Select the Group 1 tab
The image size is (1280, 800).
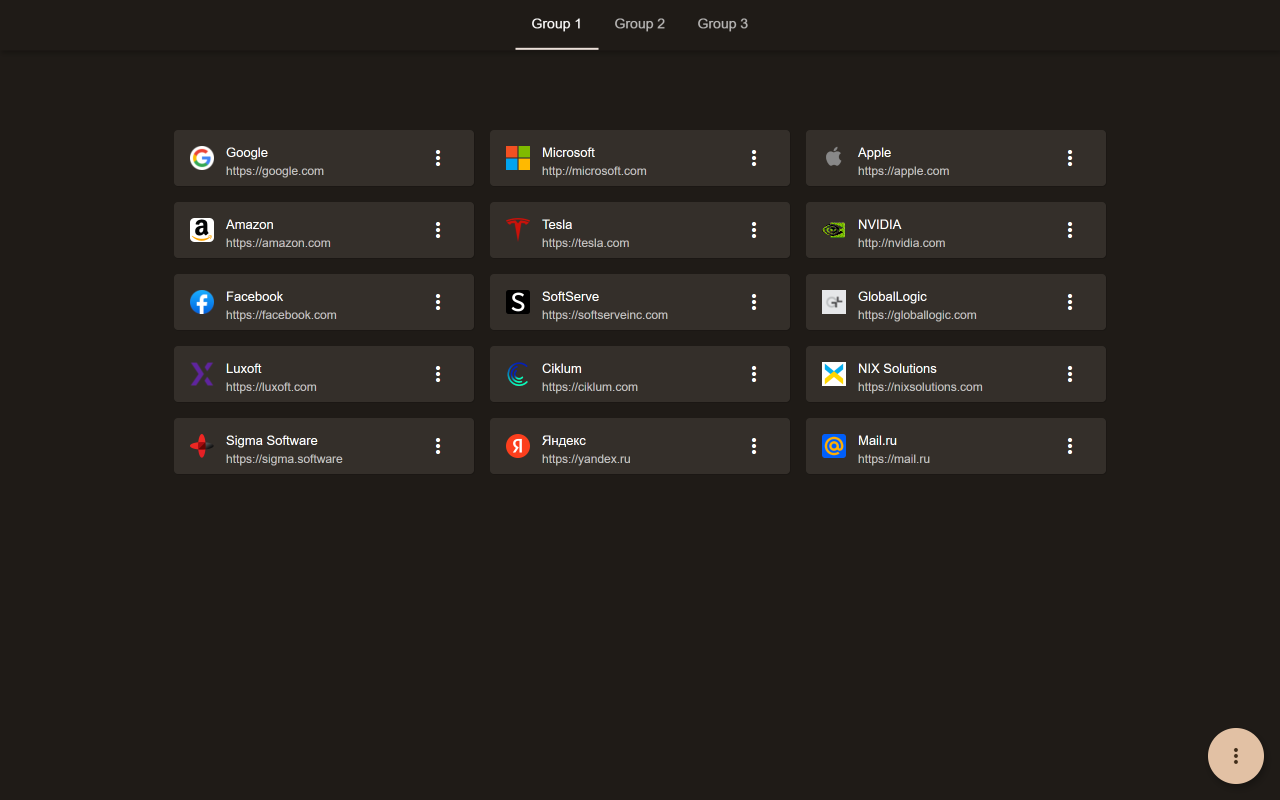pyautogui.click(x=557, y=24)
